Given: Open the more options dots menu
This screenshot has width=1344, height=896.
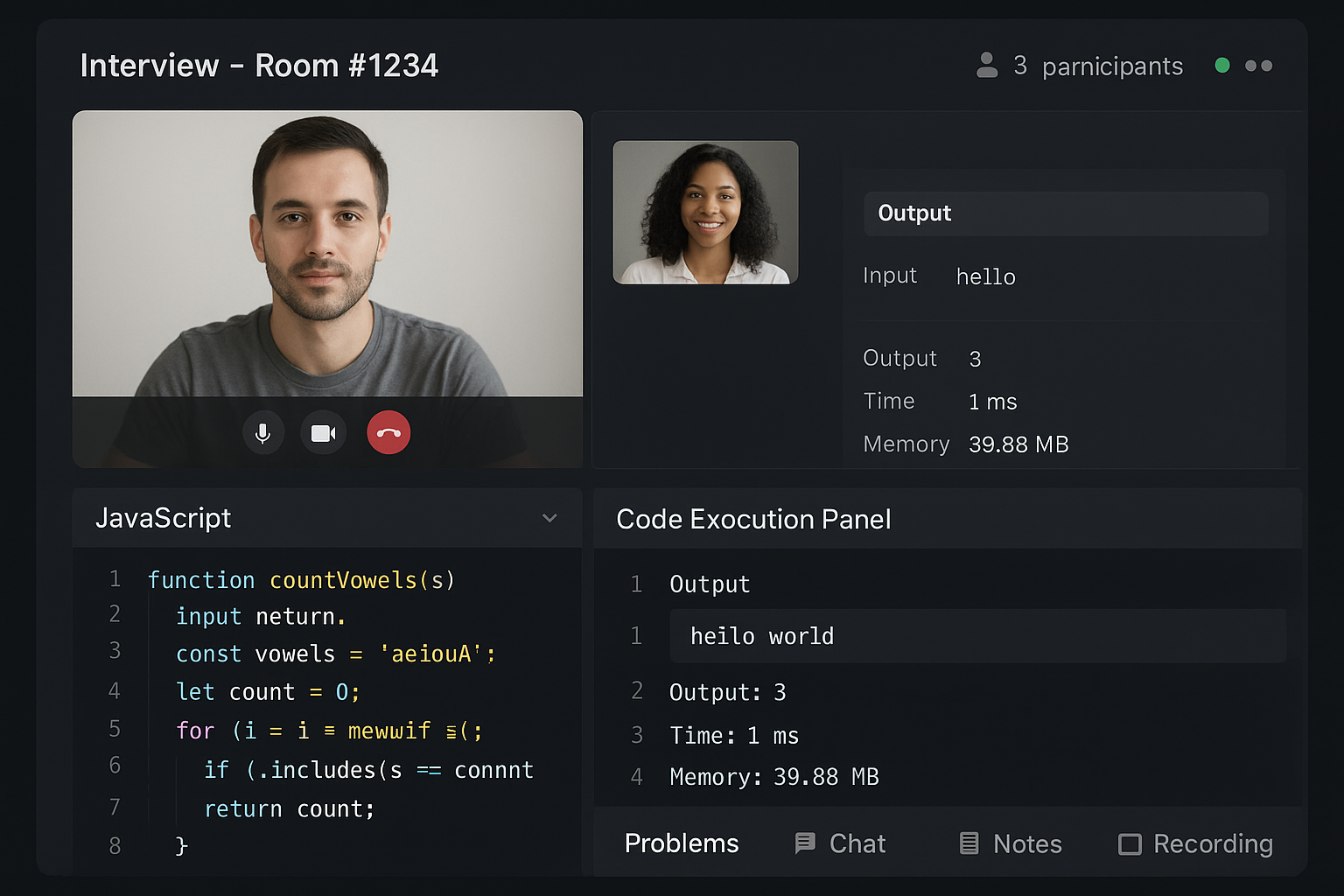Looking at the screenshot, I should click(1258, 66).
